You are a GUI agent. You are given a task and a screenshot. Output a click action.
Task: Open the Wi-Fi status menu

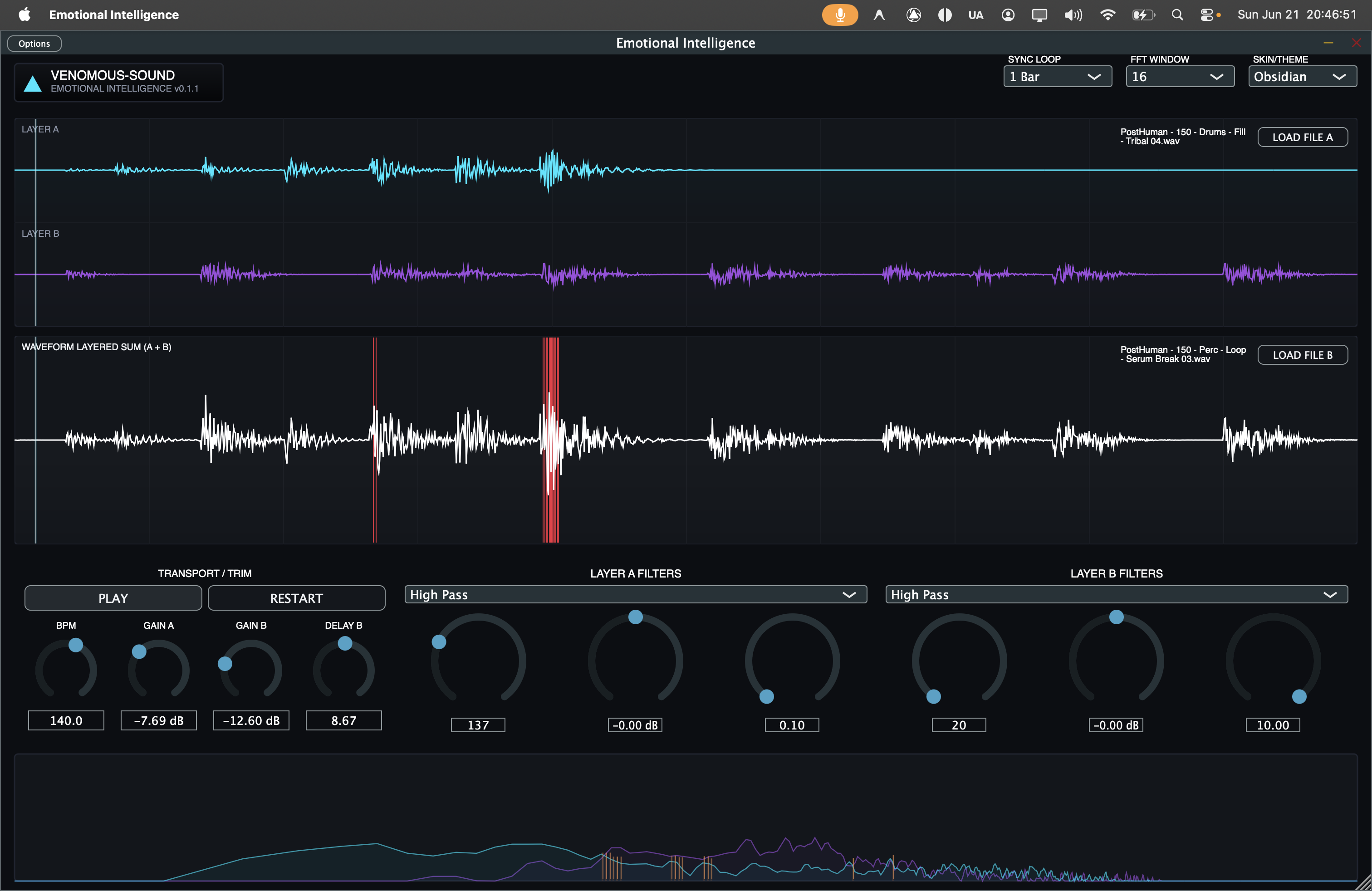(x=1107, y=15)
